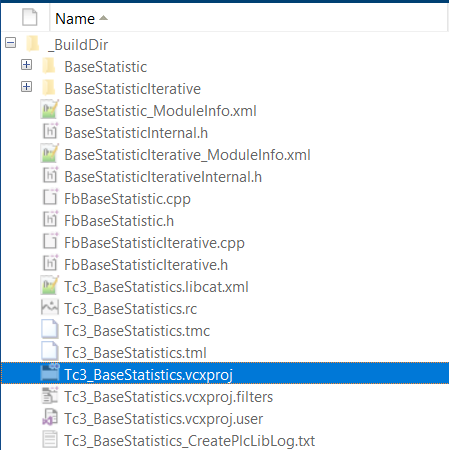Select the file name Tc3_BaseStatistics.rc

pos(131,309)
